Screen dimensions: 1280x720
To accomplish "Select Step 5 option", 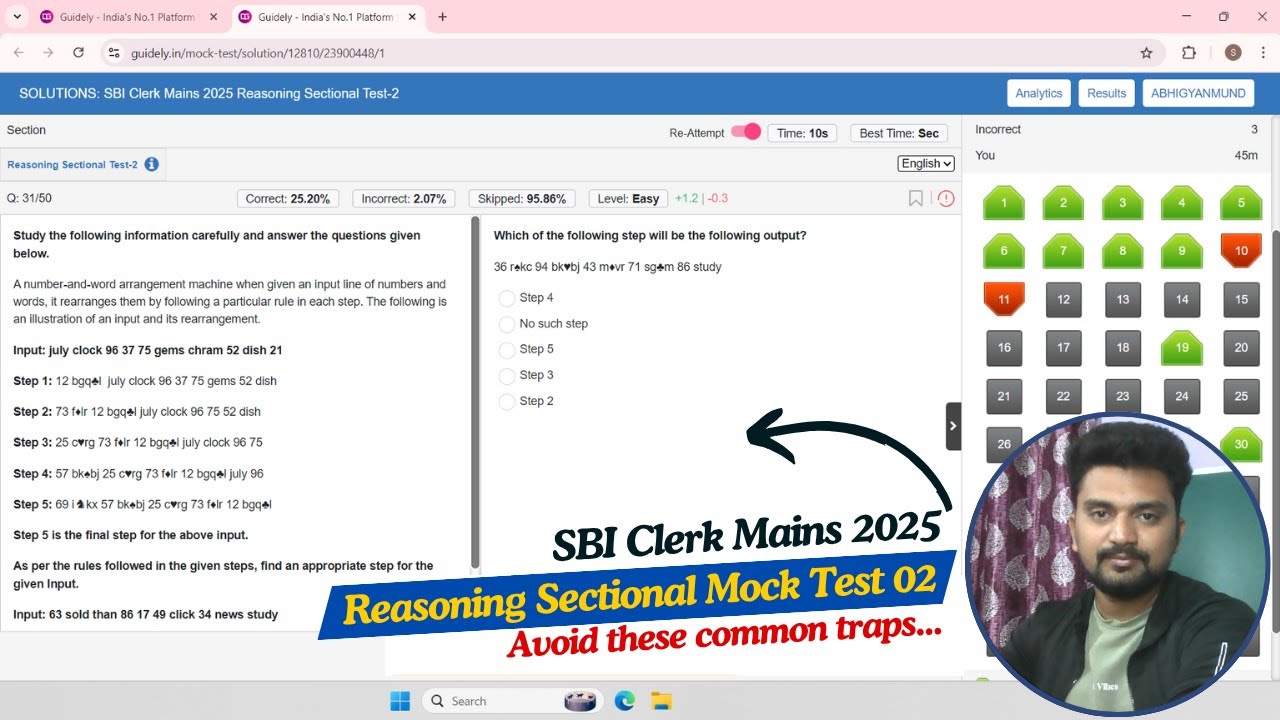I will (x=507, y=349).
